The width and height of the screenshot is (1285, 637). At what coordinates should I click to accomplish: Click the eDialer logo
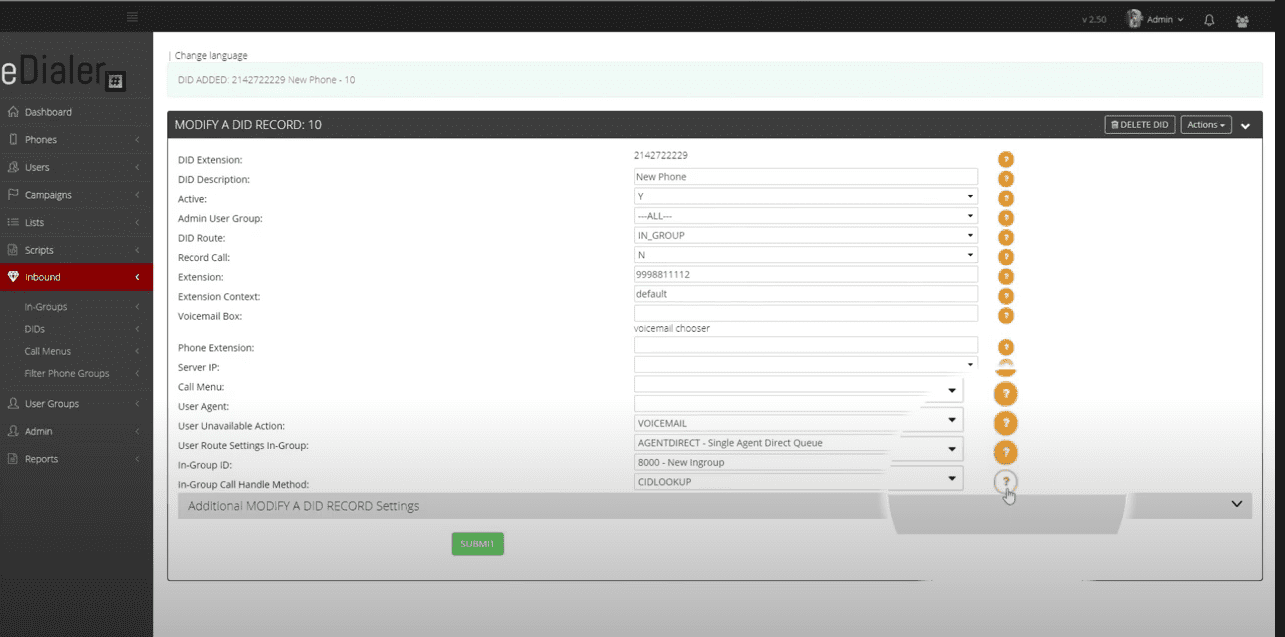[x=62, y=73]
